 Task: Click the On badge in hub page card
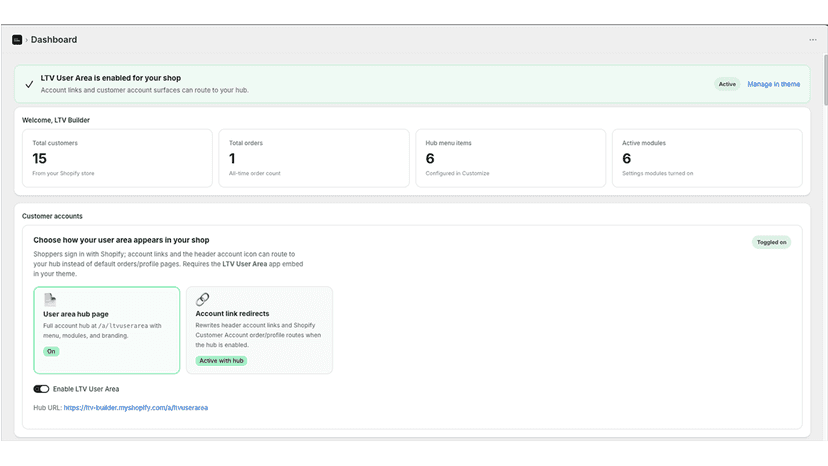tap(51, 351)
